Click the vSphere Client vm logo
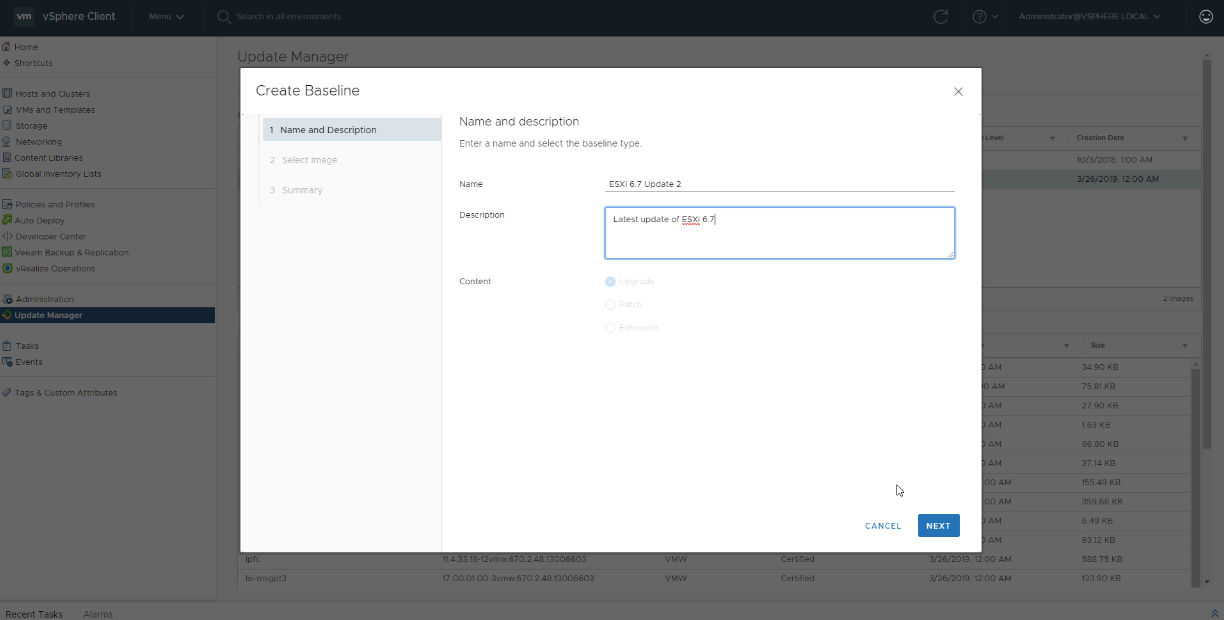This screenshot has height=620, width=1224. click(23, 16)
